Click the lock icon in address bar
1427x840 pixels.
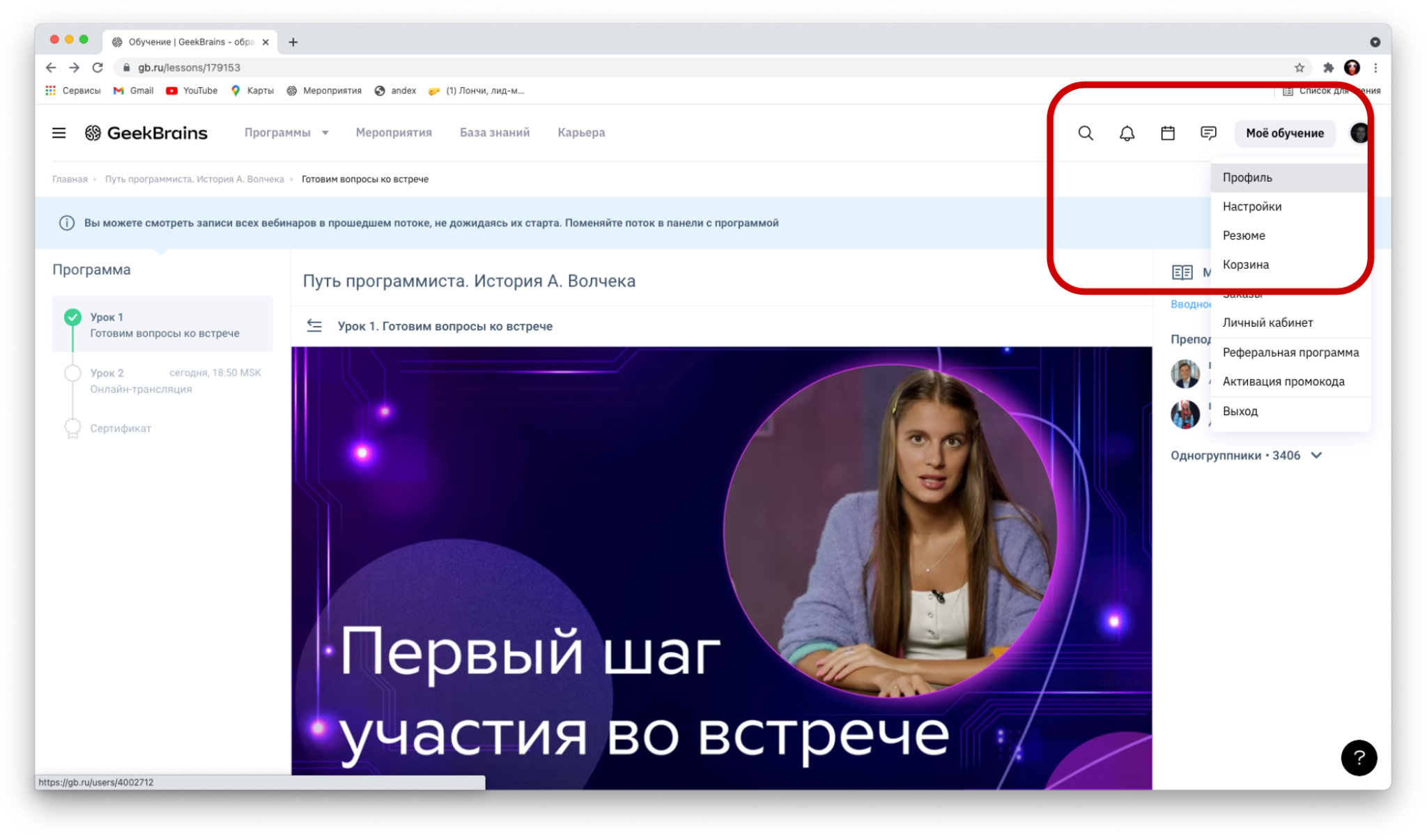tap(126, 68)
